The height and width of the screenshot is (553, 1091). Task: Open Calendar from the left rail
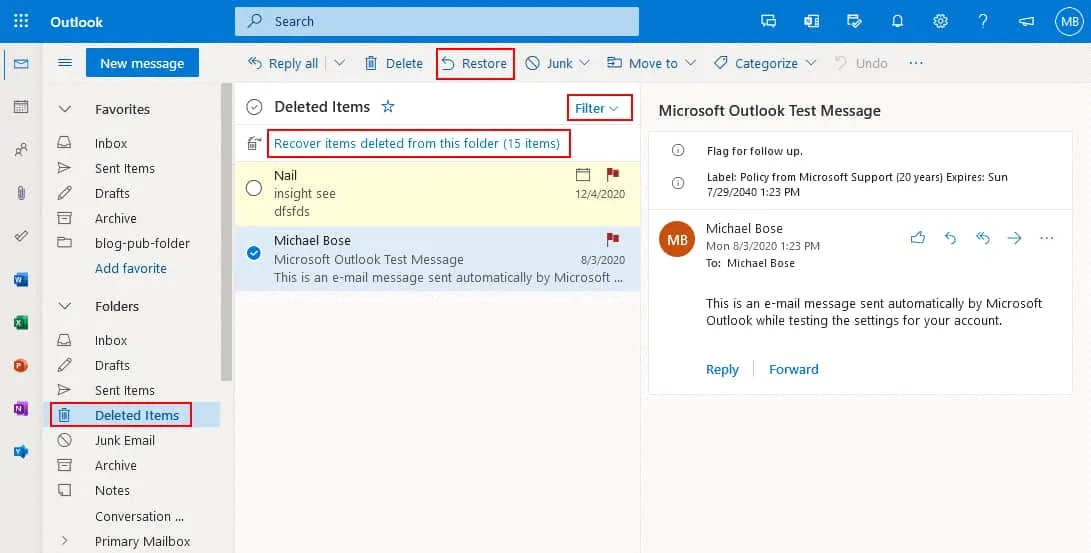pyautogui.click(x=21, y=107)
